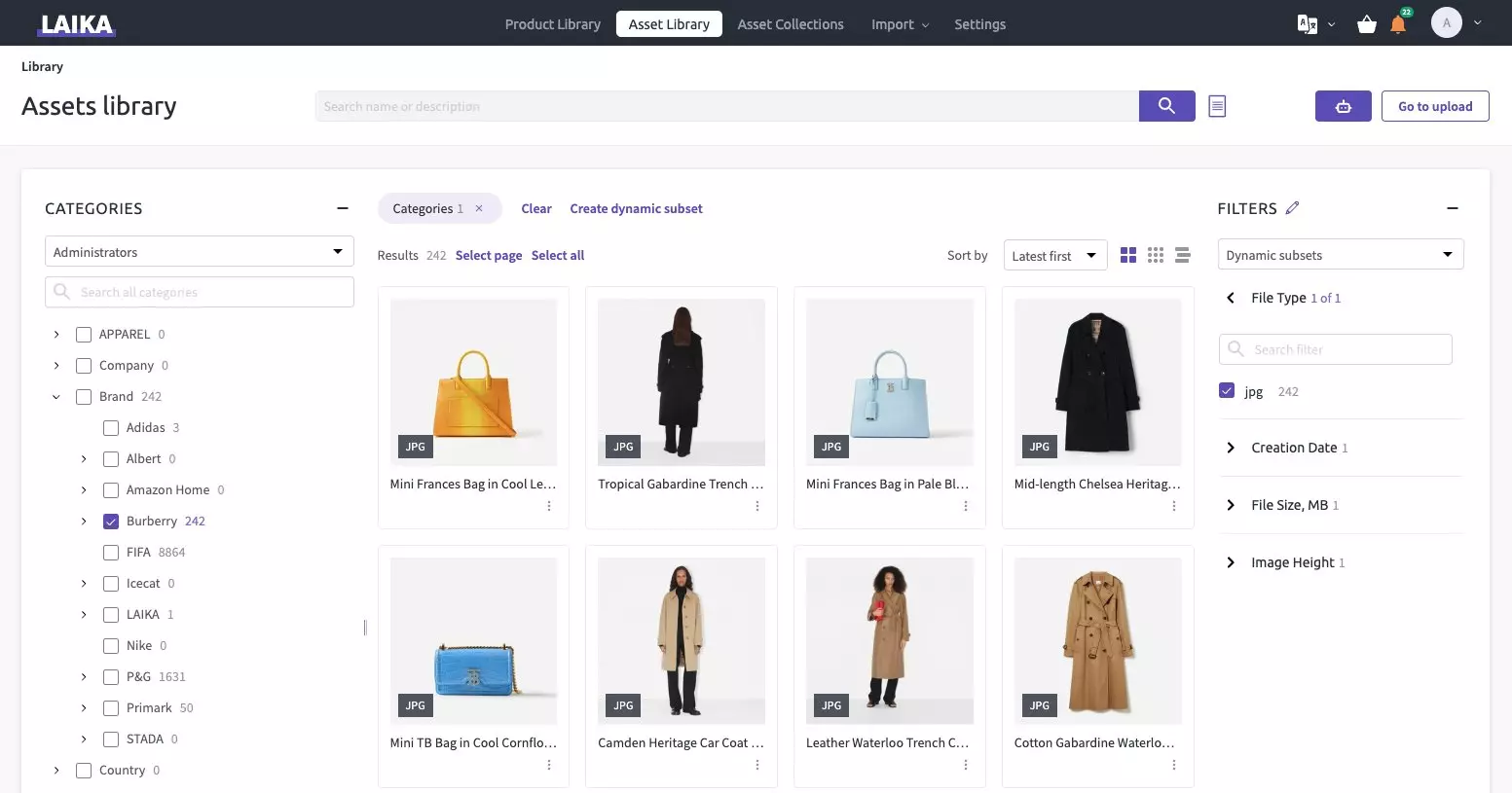Click Create dynamic subset link
The height and width of the screenshot is (793, 1512).
pyautogui.click(x=636, y=208)
